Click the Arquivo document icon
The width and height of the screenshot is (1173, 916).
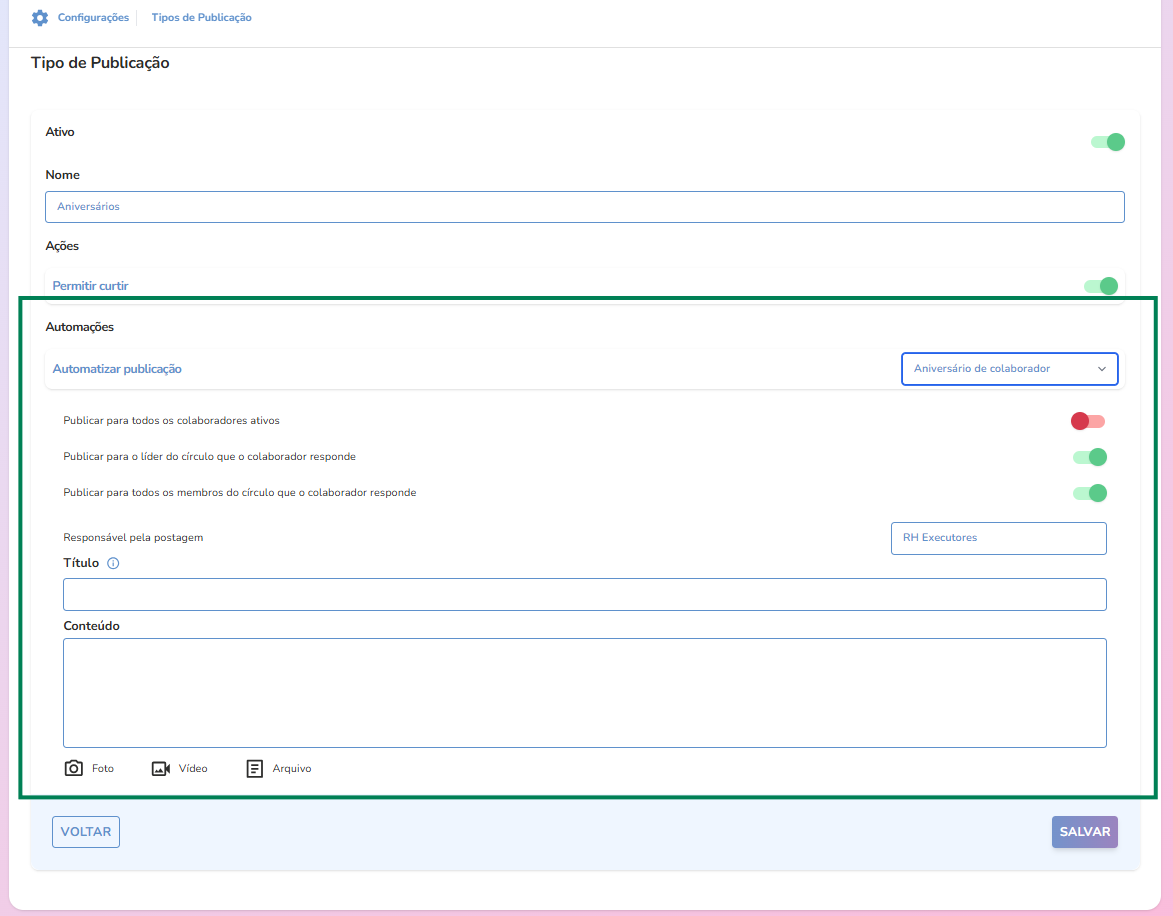(255, 769)
